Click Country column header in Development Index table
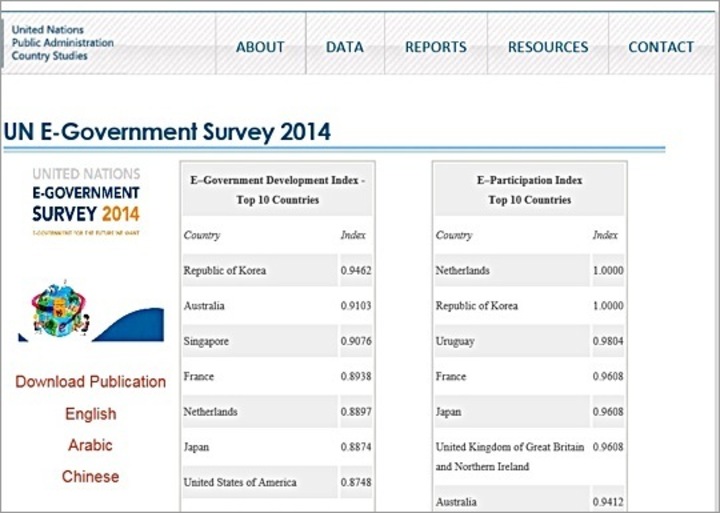The width and height of the screenshot is (720, 513). [x=202, y=235]
